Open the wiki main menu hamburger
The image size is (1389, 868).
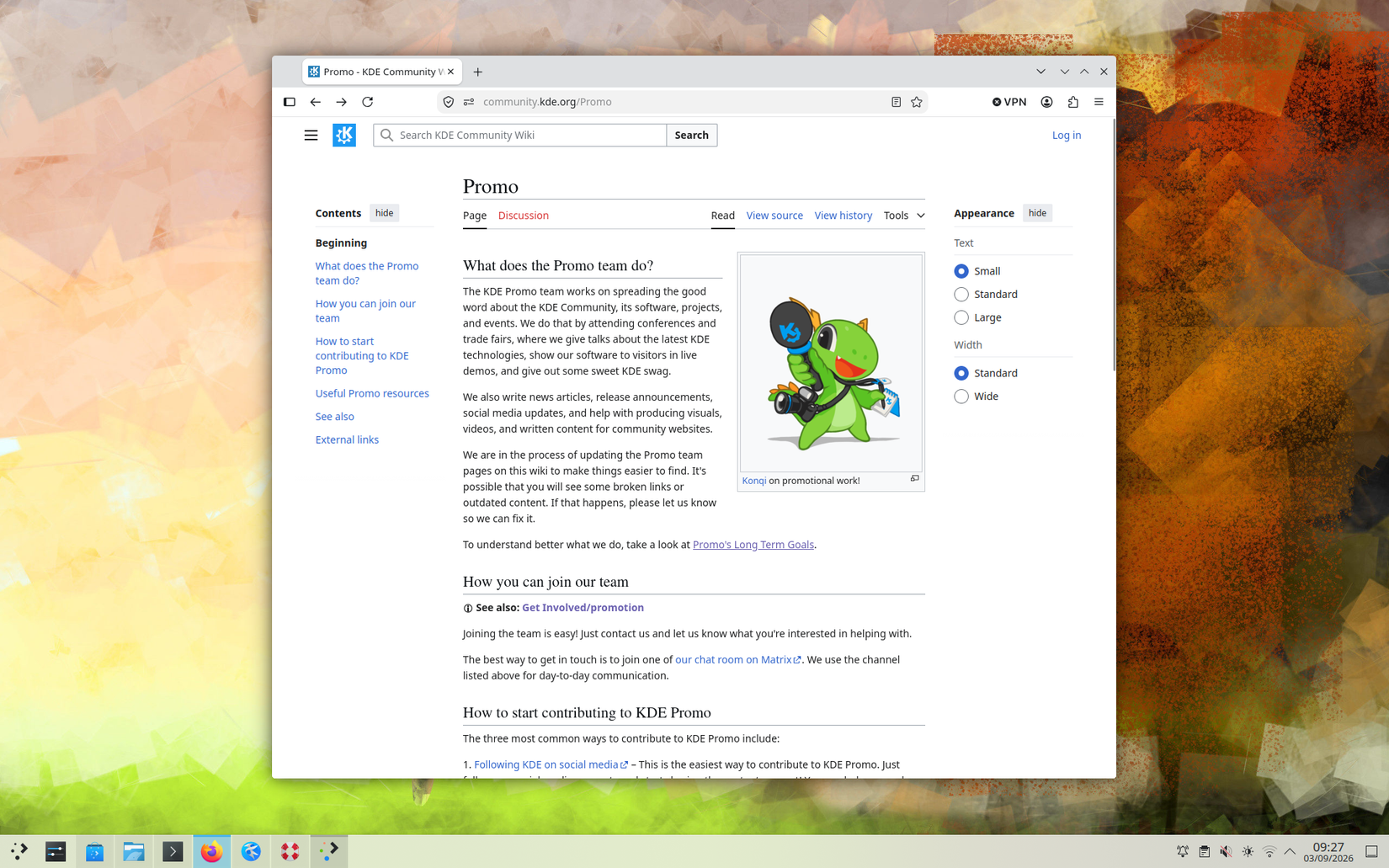click(x=311, y=135)
